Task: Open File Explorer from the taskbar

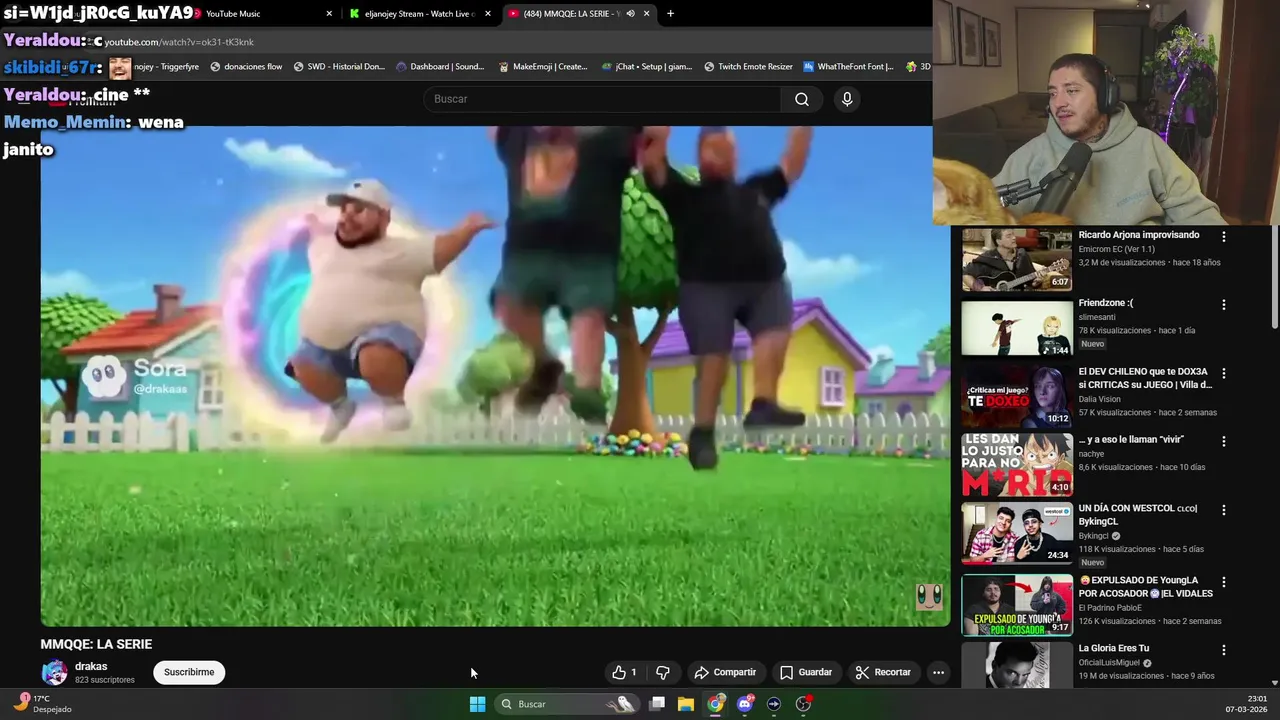Action: pos(686,704)
